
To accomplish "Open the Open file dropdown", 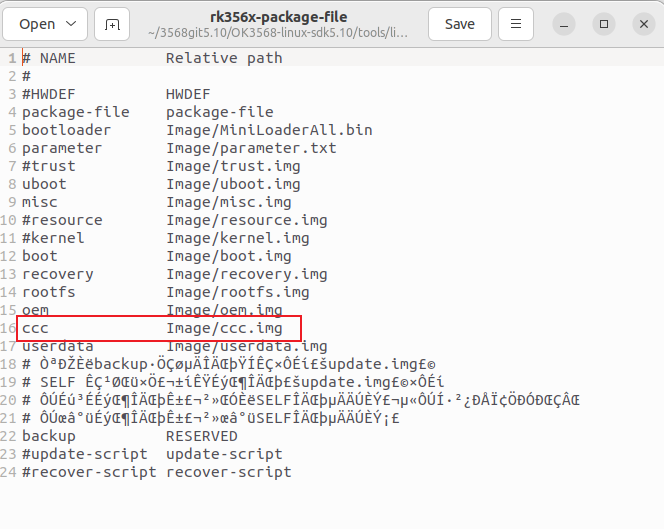I will coord(47,23).
